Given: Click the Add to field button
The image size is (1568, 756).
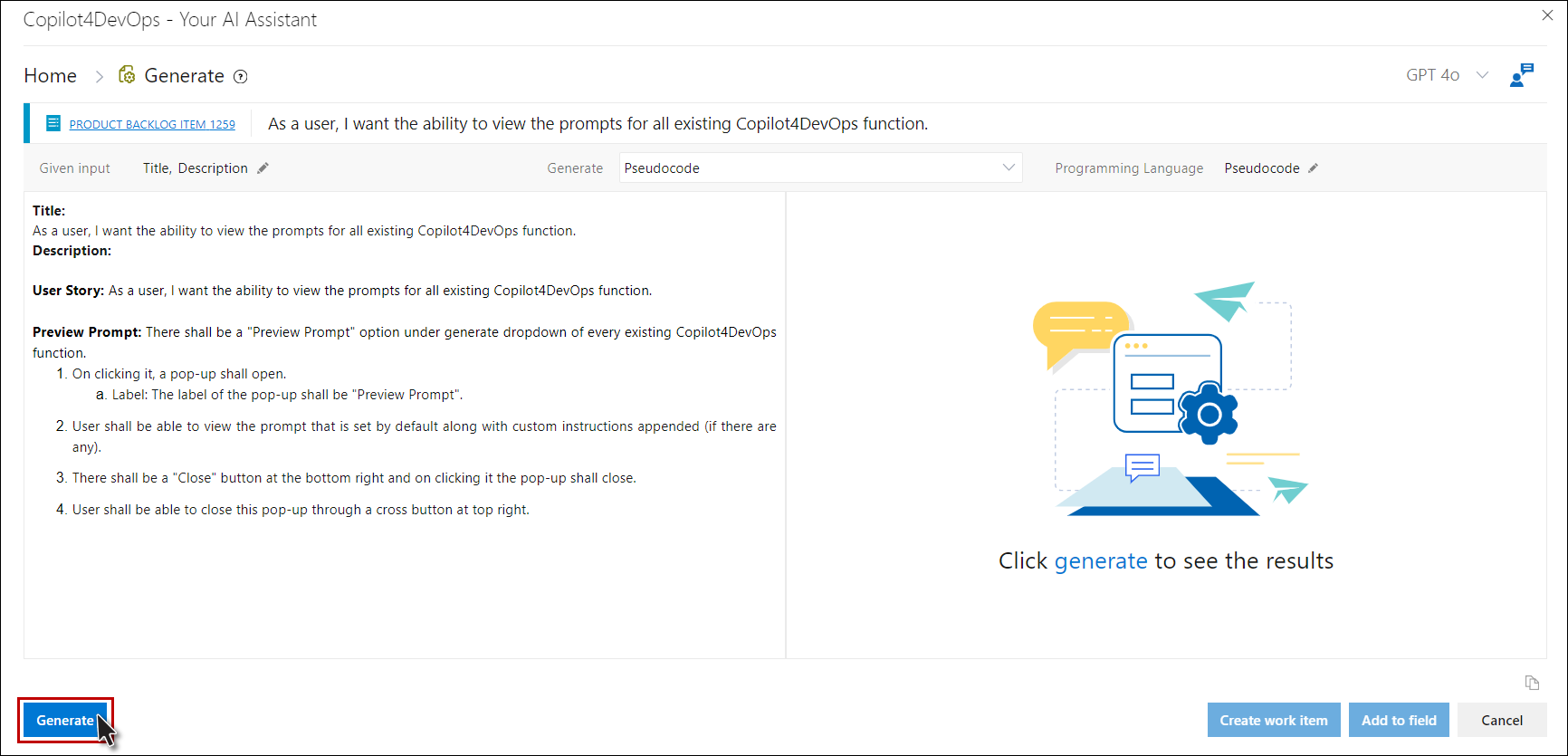Looking at the screenshot, I should 1399,721.
